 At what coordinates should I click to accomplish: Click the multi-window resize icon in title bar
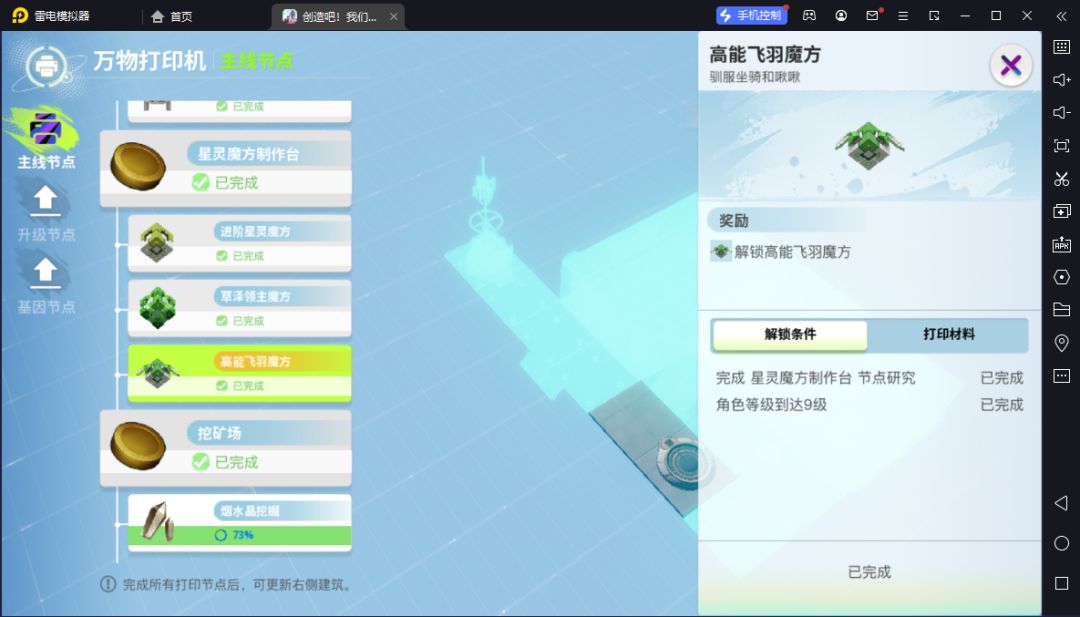[934, 15]
